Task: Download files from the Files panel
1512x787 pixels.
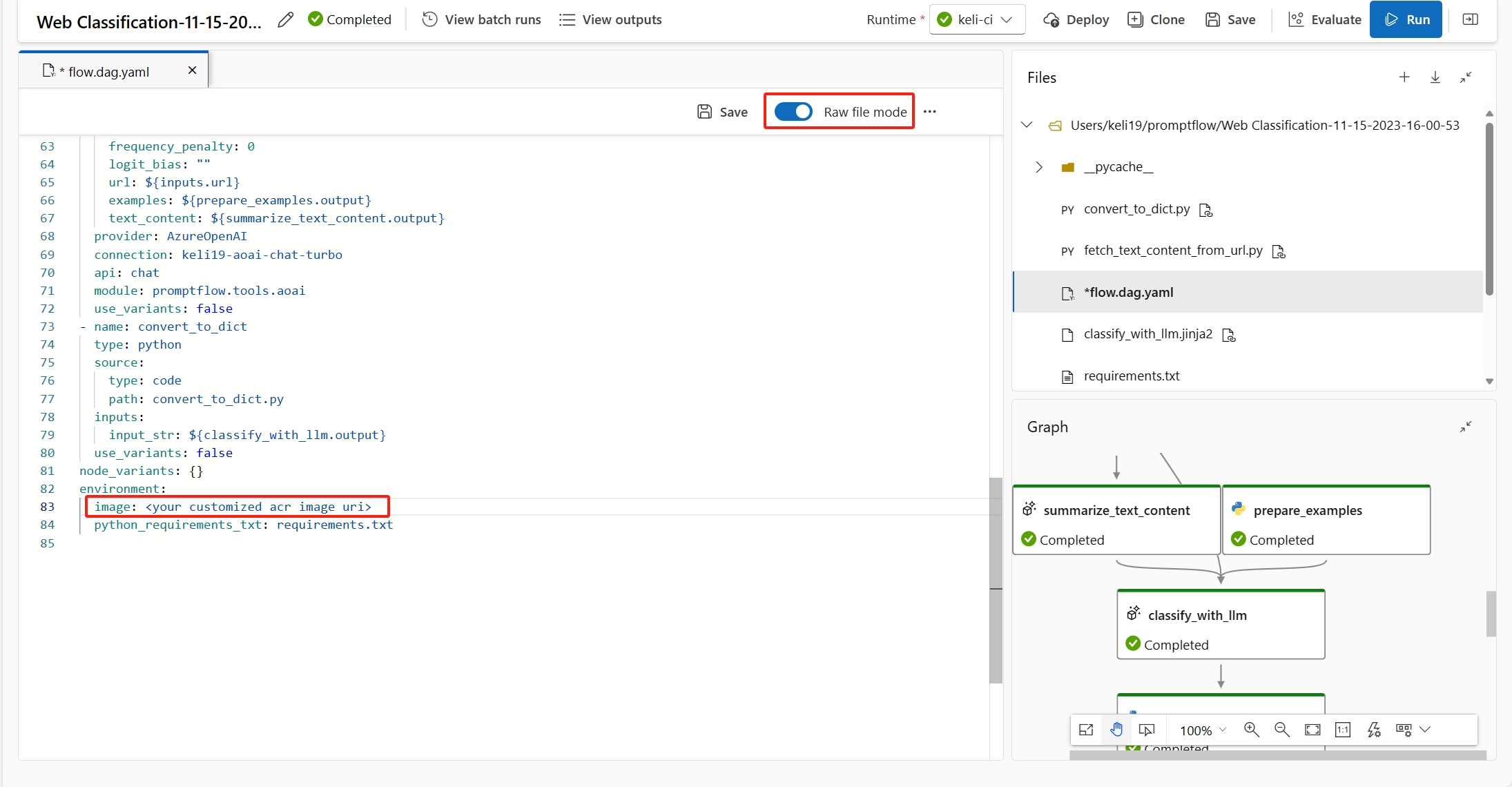Action: coord(1435,77)
